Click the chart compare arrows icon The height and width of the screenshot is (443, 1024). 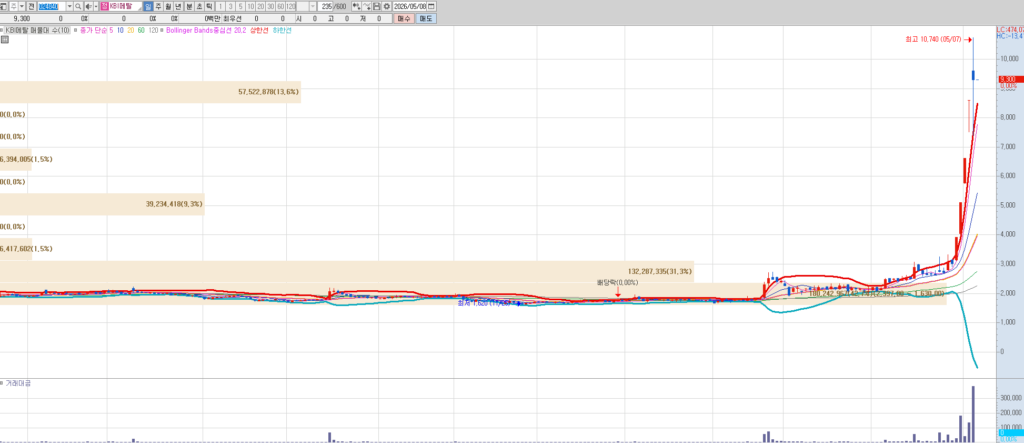tap(356, 6)
